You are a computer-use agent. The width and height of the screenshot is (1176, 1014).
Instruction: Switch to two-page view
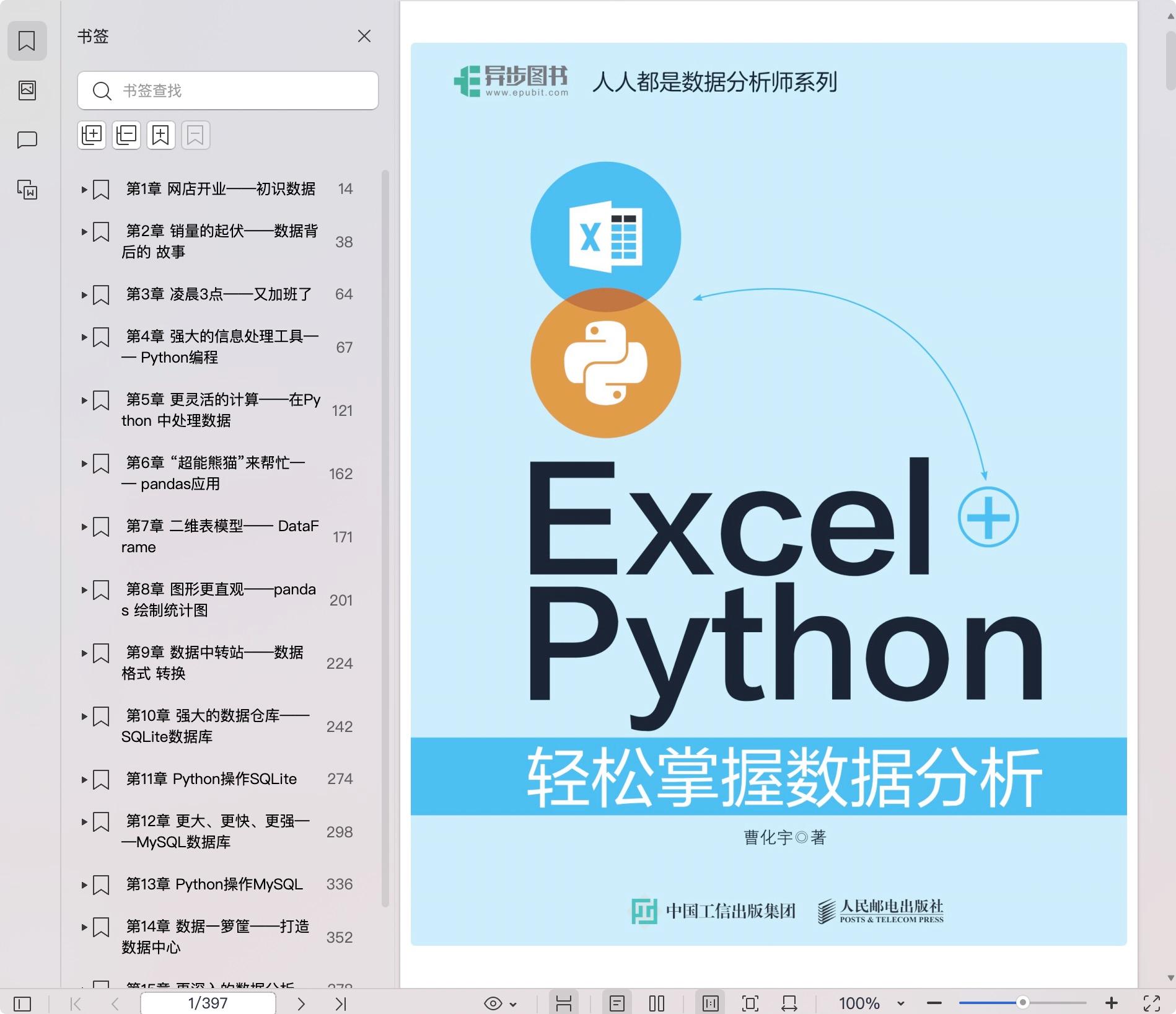click(x=657, y=1003)
